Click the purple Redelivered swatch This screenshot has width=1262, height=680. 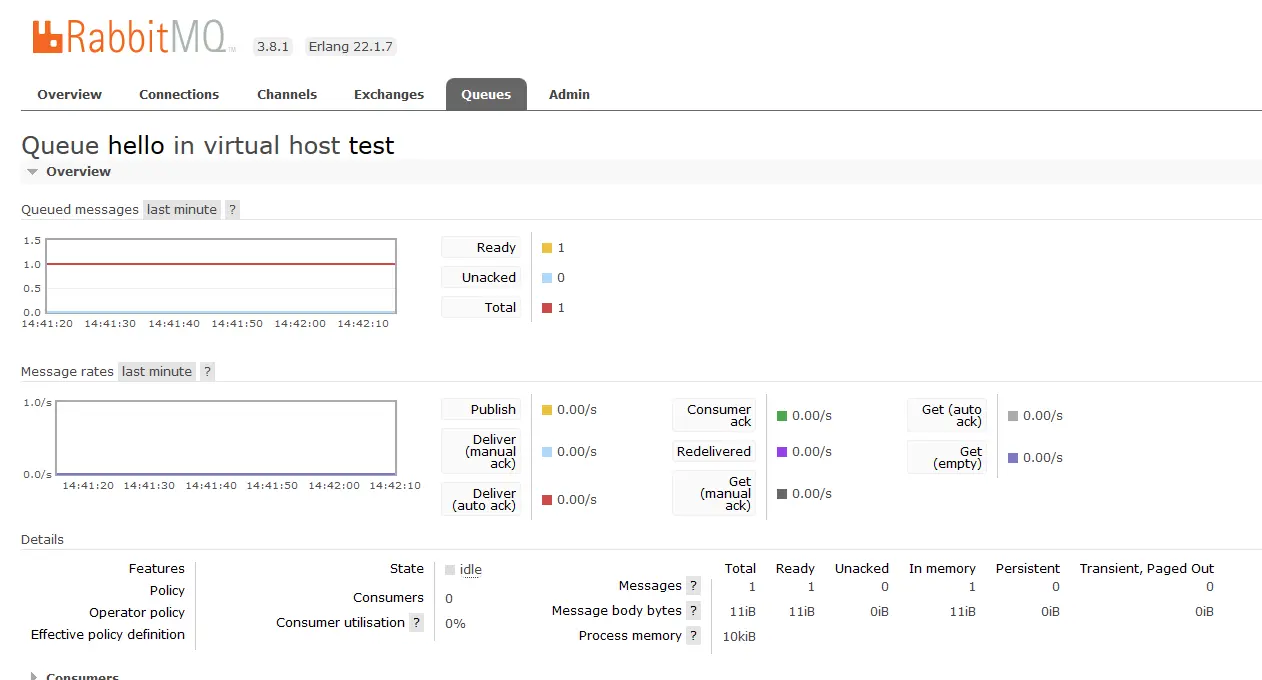tap(782, 452)
